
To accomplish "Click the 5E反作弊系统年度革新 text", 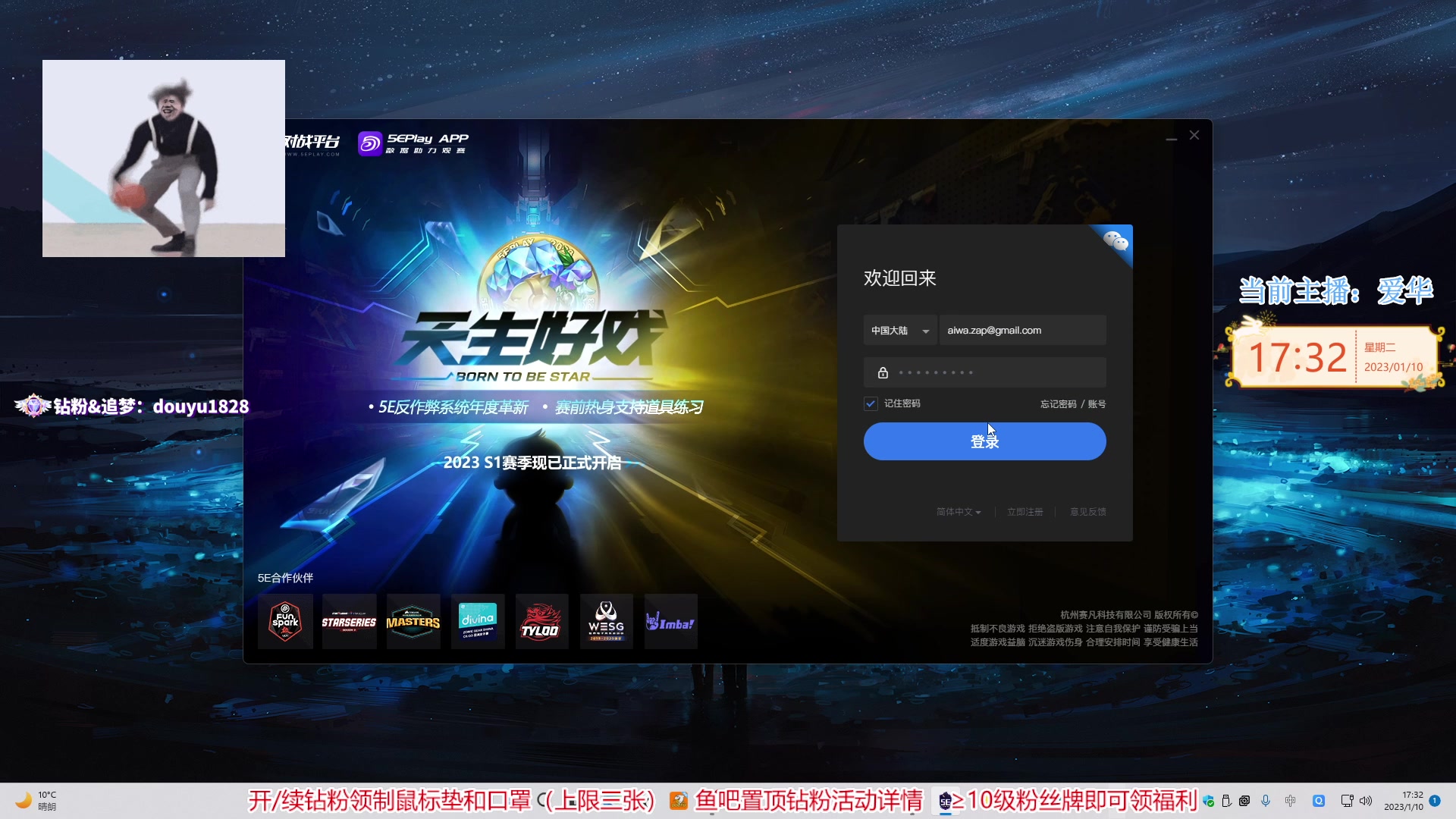I will (x=453, y=407).
